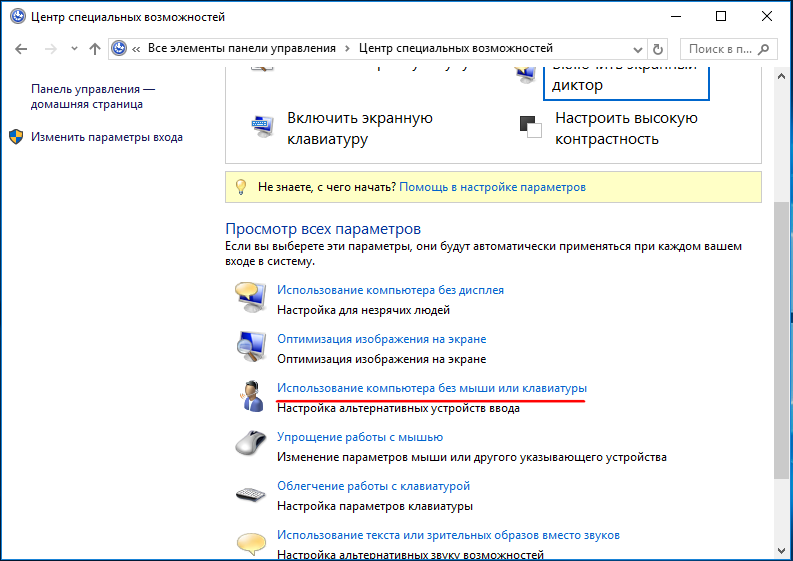The height and width of the screenshot is (561, 793).
Task: Click the headset person icon
Action: pyautogui.click(x=252, y=396)
